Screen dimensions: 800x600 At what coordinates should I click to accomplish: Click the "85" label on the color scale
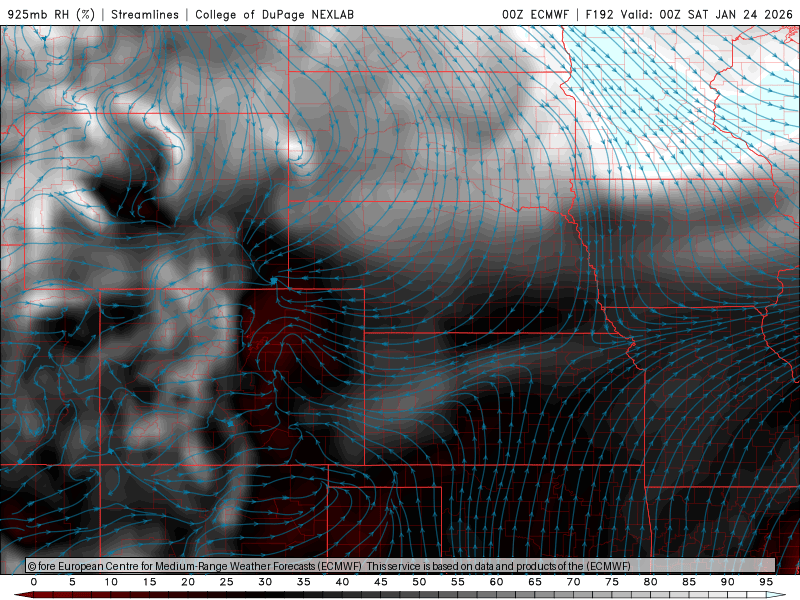click(689, 582)
